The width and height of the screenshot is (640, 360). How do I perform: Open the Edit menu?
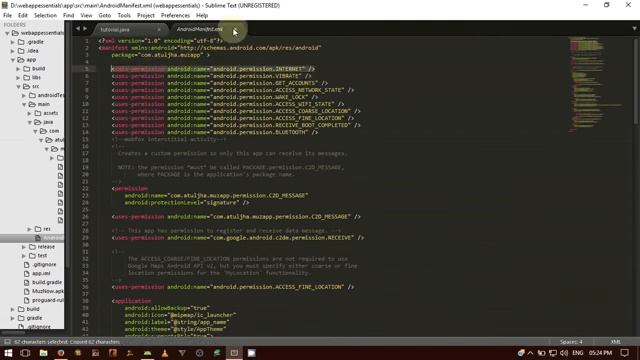[22, 16]
